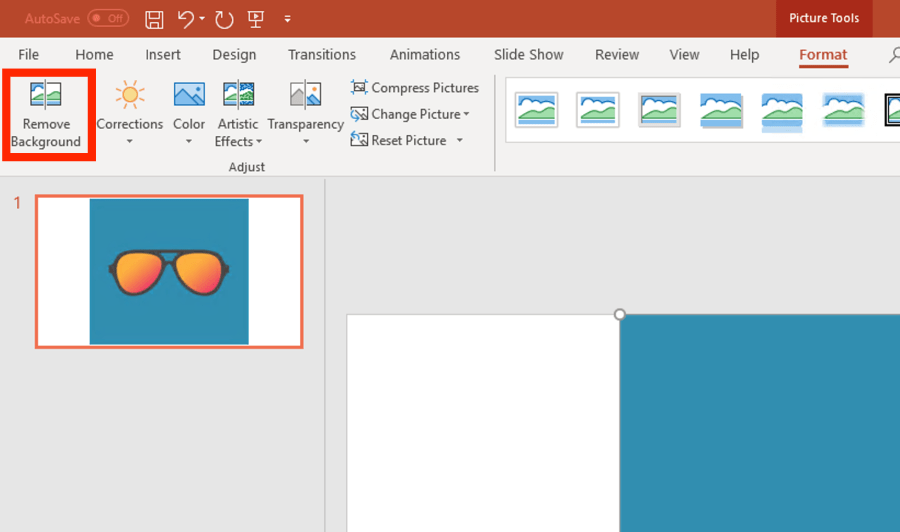Switch to the Help tab
Screen dimensions: 900x532
point(744,55)
